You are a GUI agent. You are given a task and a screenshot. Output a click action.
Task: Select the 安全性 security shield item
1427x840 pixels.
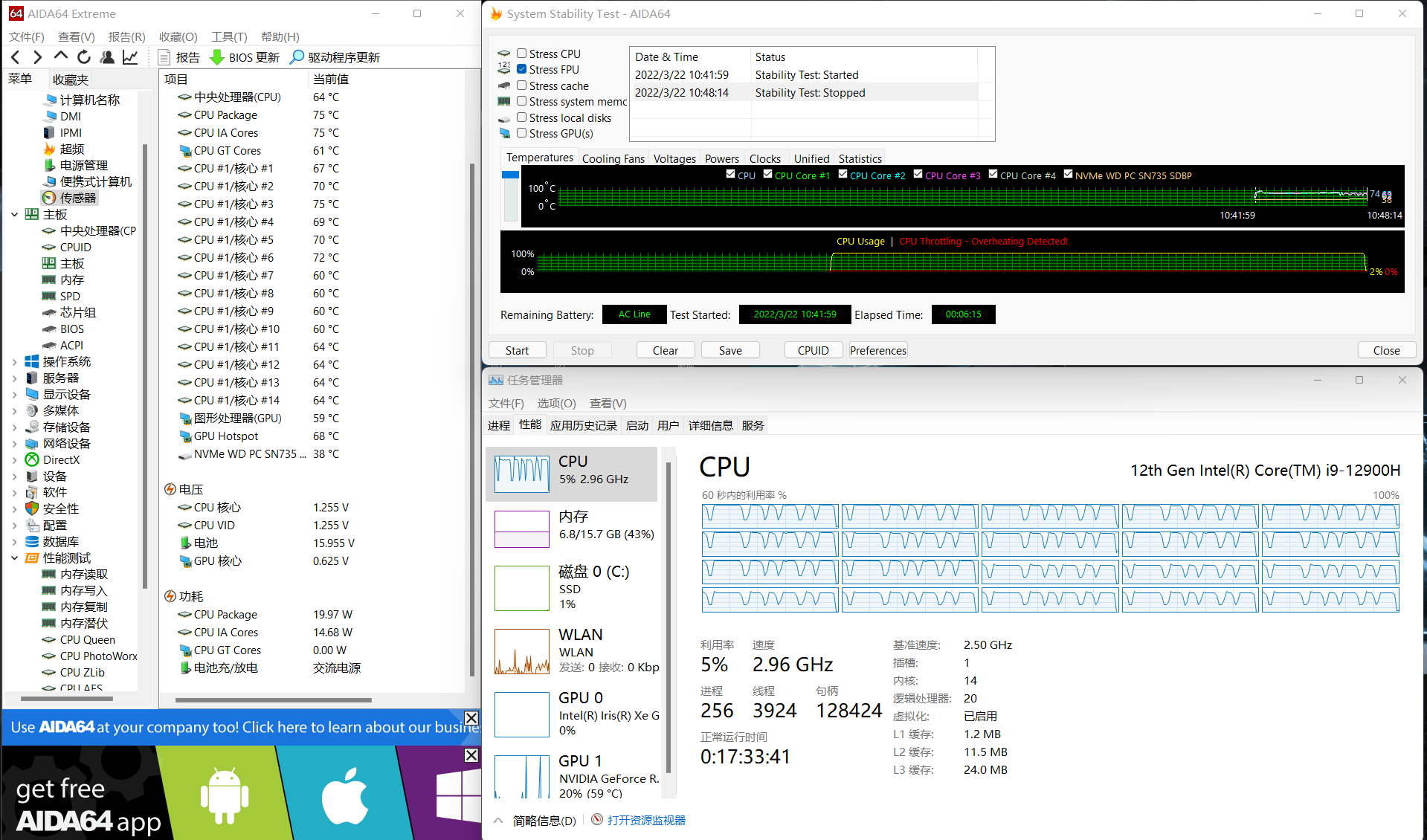[x=52, y=508]
